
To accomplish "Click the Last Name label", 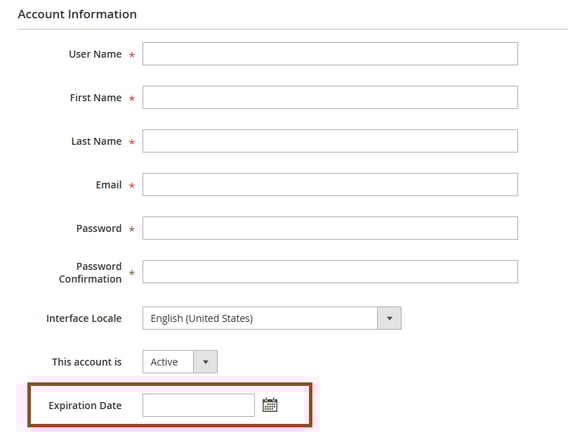I will point(96,141).
